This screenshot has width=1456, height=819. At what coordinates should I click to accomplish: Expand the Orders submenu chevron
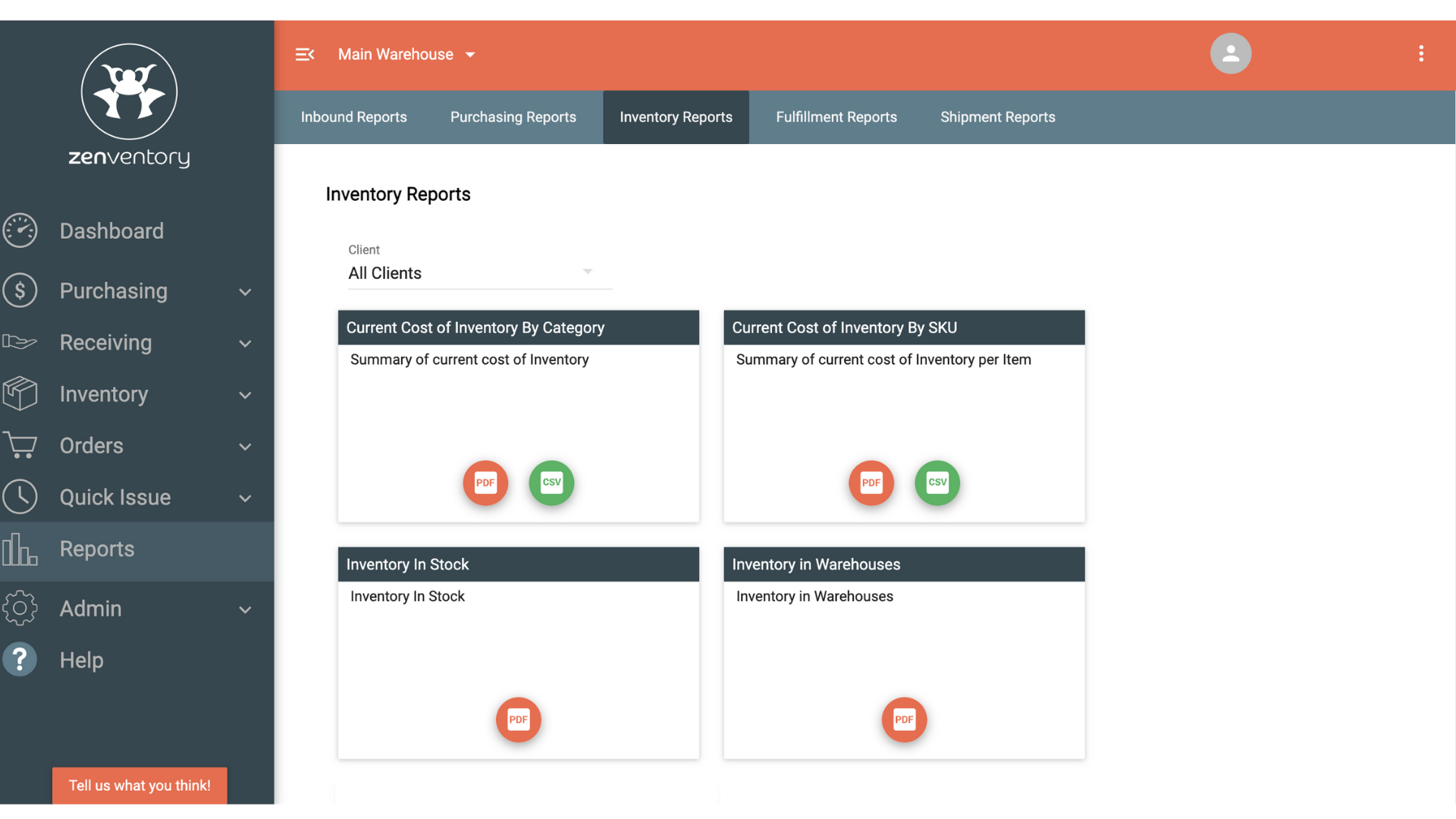(x=245, y=447)
